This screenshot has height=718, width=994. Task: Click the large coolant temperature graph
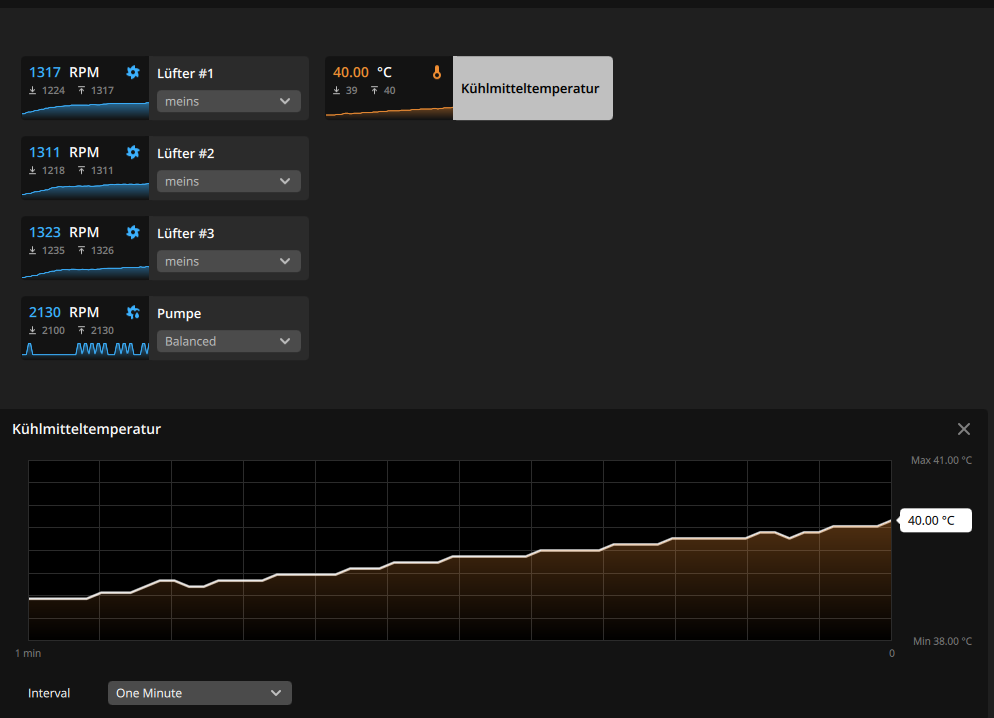[x=460, y=550]
